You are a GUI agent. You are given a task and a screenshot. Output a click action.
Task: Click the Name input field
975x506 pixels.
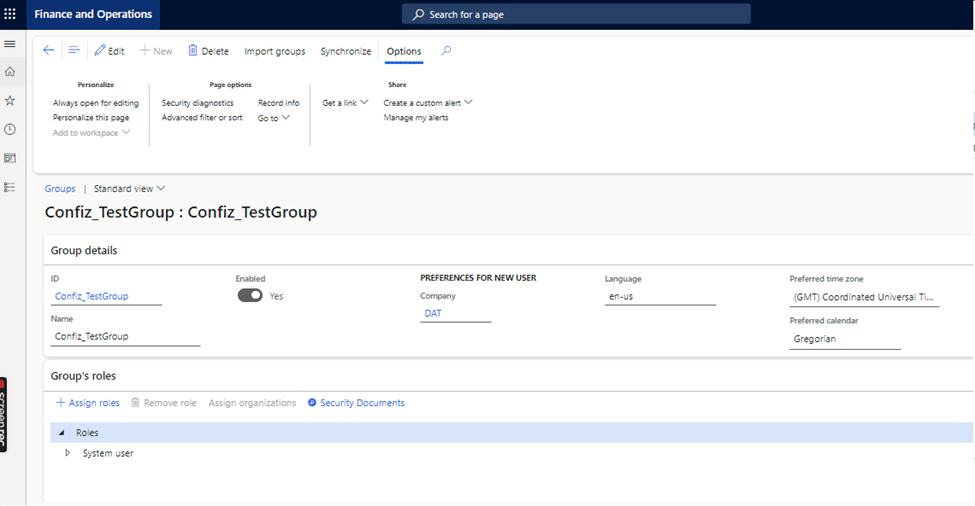coord(126,336)
